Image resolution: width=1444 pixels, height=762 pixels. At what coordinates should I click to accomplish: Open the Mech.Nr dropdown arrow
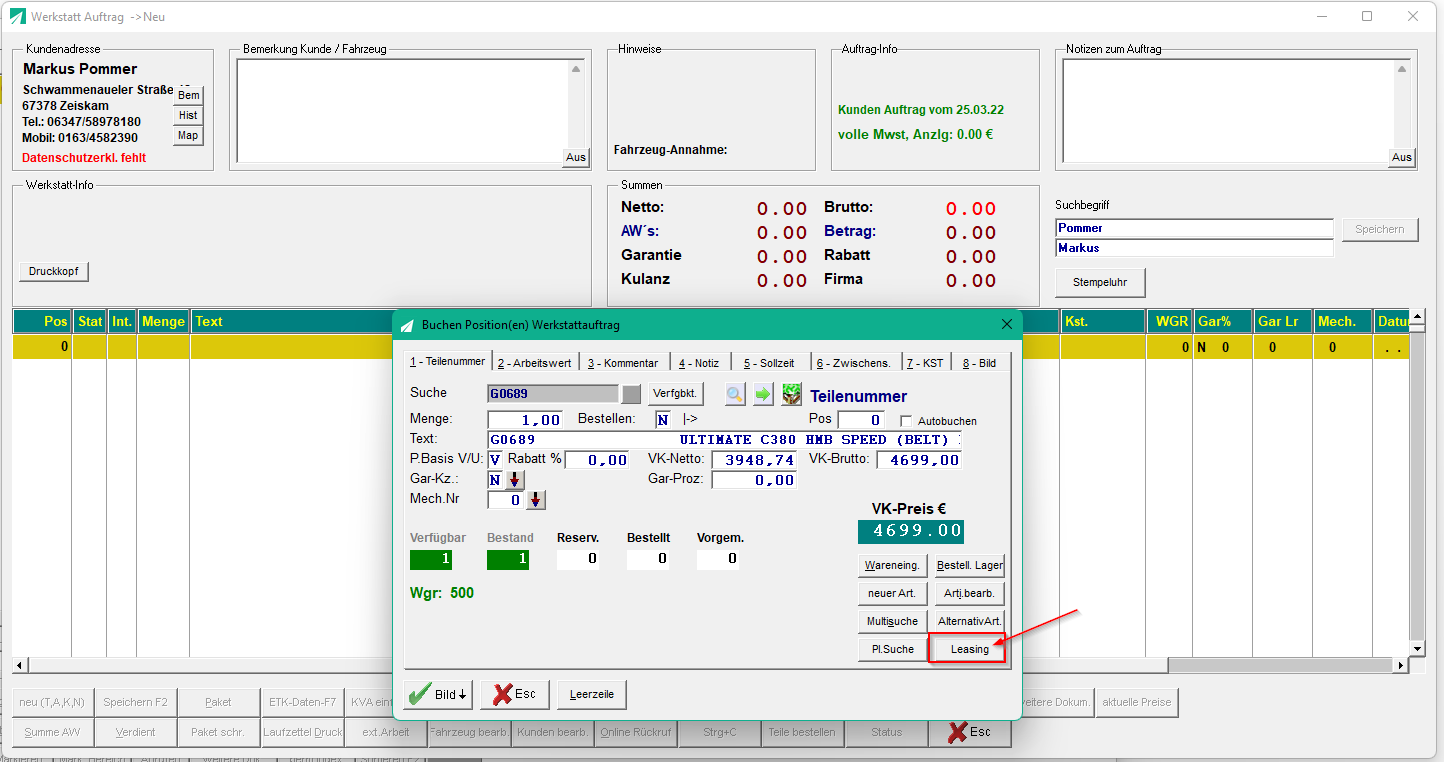click(x=536, y=500)
